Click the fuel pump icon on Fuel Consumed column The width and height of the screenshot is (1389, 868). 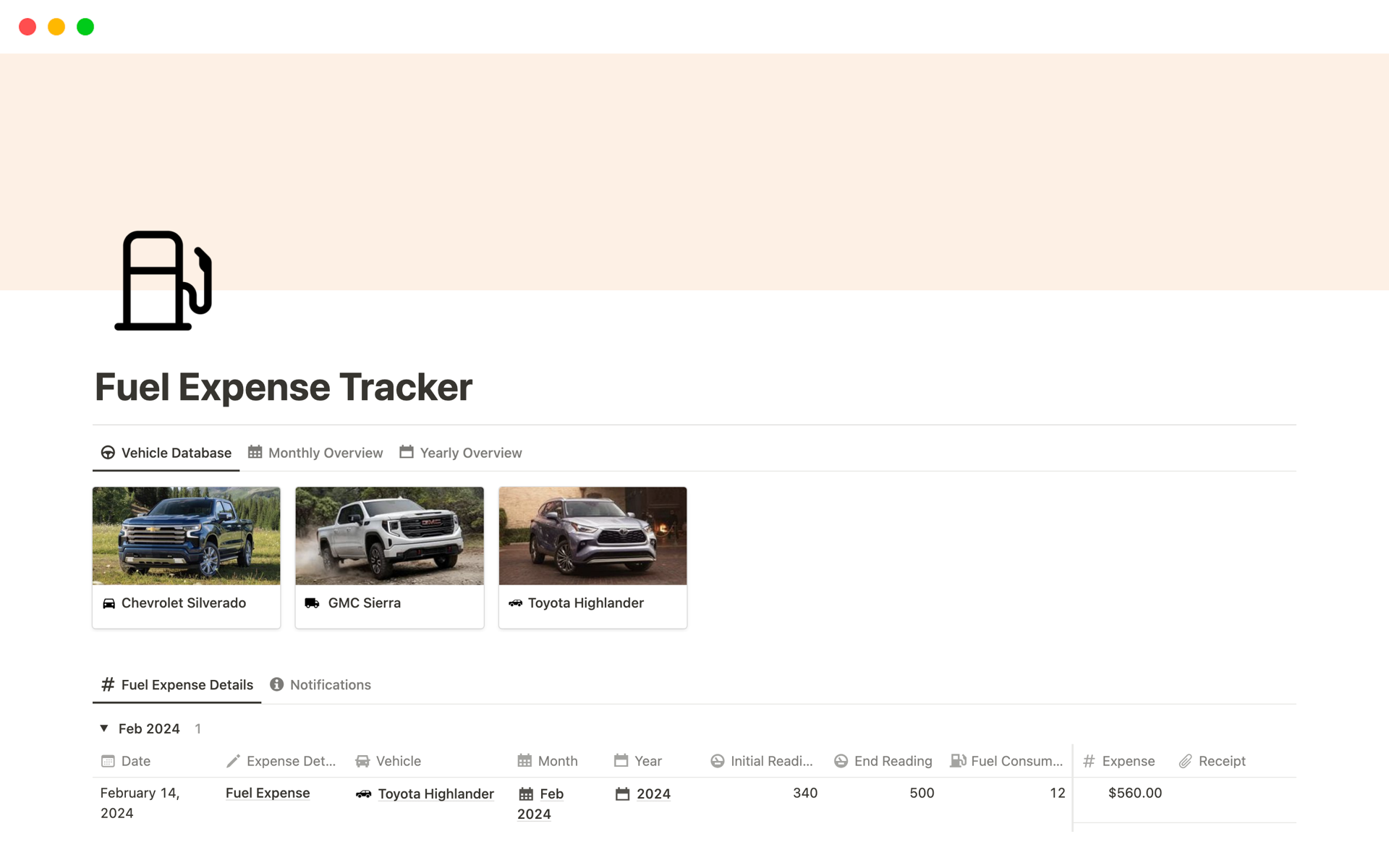(x=959, y=761)
